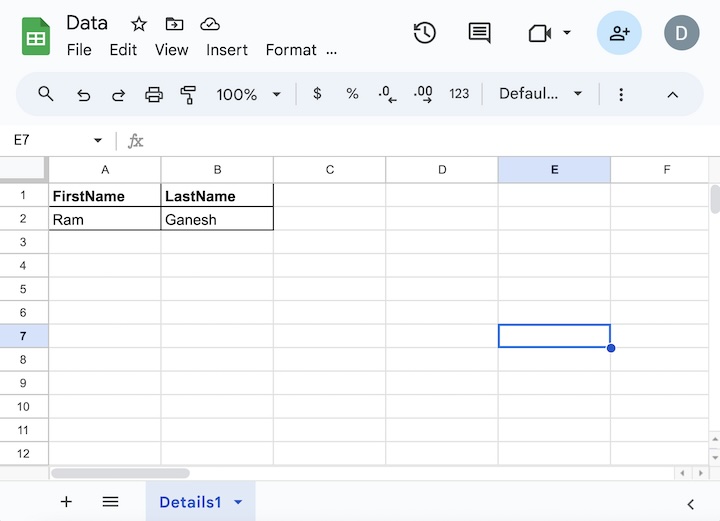Viewport: 720px width, 521px height.
Task: Add a new sheet with plus button
Action: point(66,502)
